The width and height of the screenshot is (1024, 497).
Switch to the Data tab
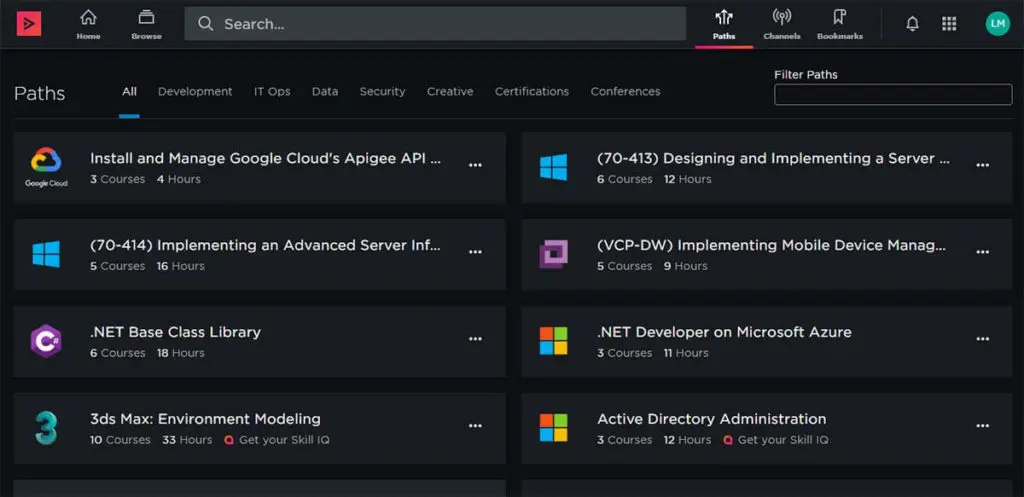(x=325, y=91)
